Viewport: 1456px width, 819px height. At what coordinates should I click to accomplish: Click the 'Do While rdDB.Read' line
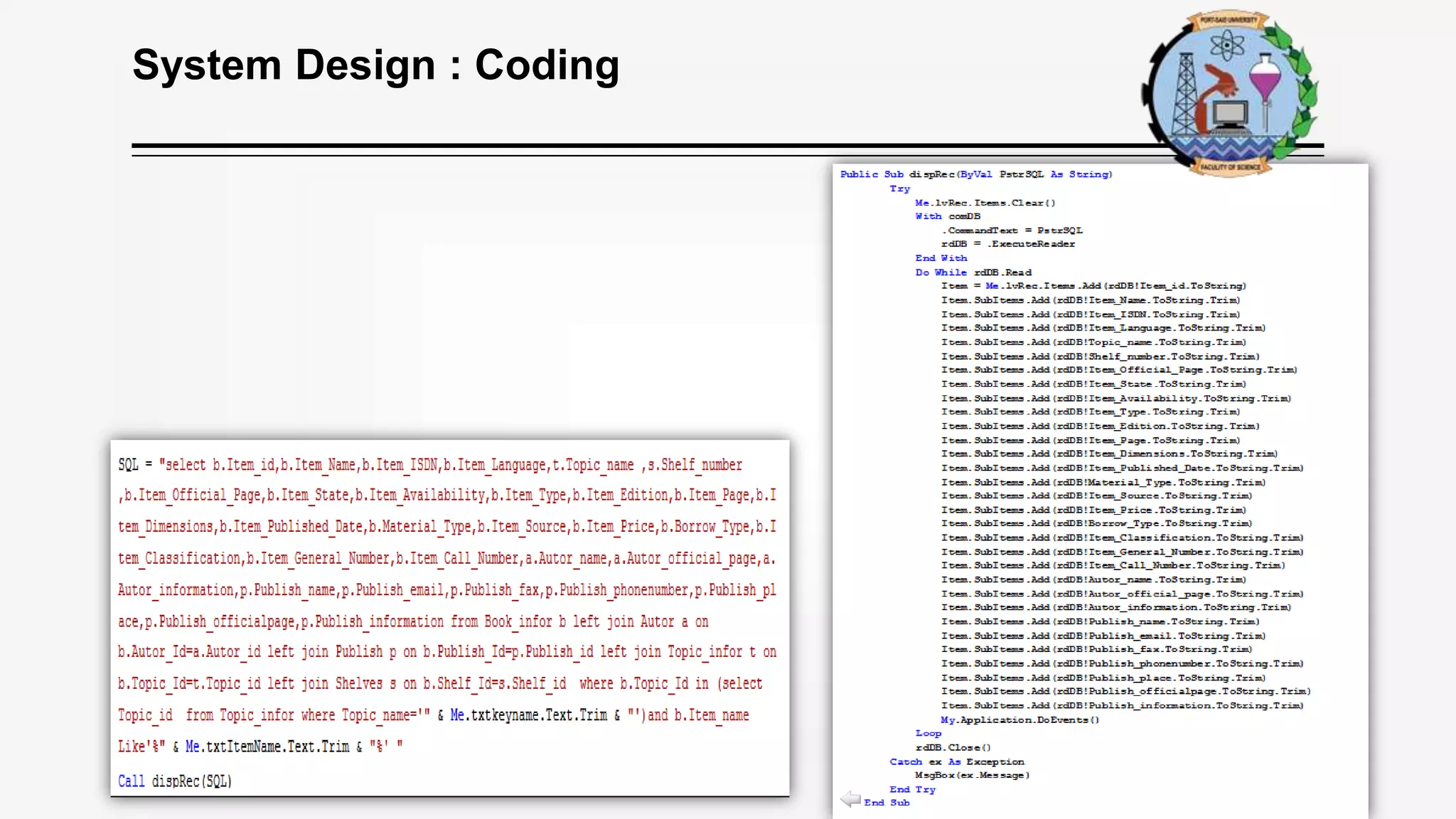(973, 272)
